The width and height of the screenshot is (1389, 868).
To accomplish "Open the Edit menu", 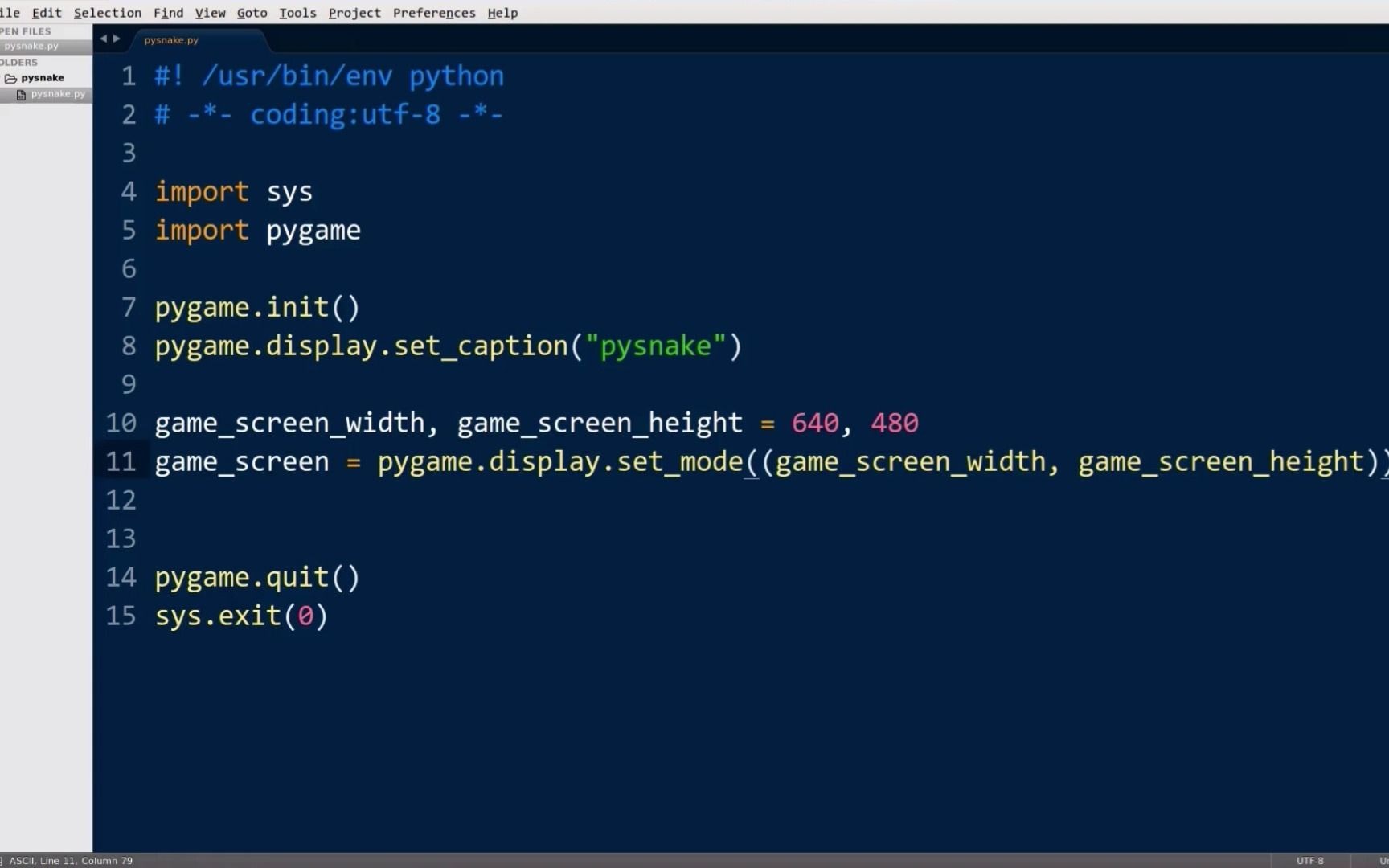I will 46,13.
